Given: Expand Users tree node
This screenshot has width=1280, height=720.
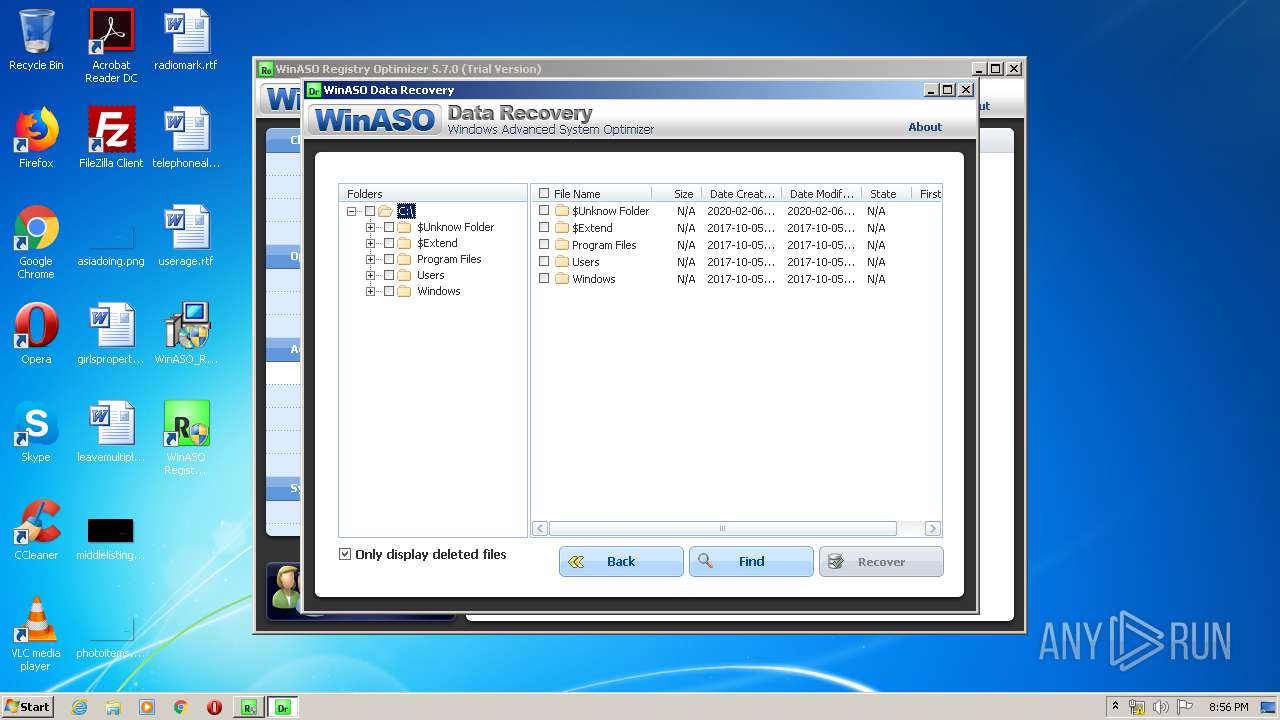Looking at the screenshot, I should [x=370, y=275].
